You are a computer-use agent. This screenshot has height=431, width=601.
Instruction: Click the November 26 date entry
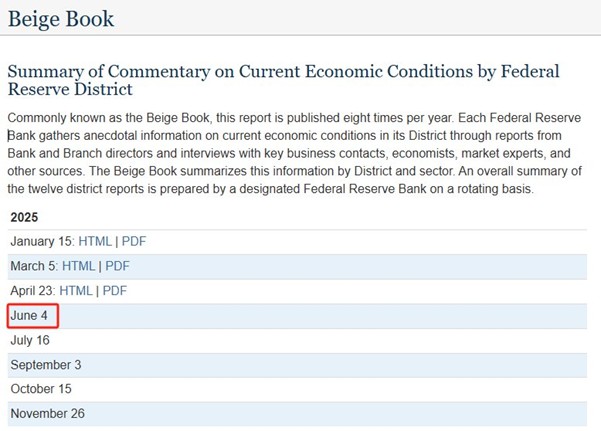tap(47, 413)
